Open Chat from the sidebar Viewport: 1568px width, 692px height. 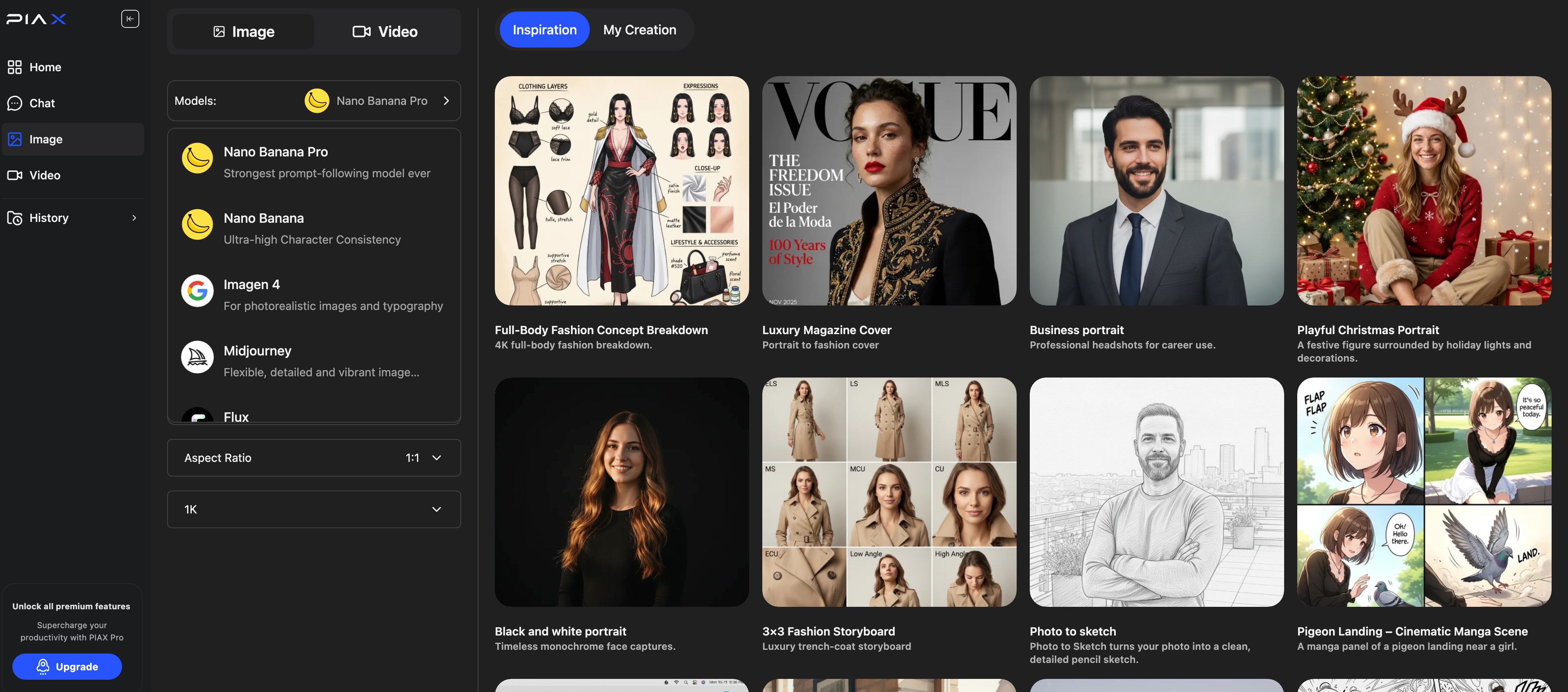42,103
